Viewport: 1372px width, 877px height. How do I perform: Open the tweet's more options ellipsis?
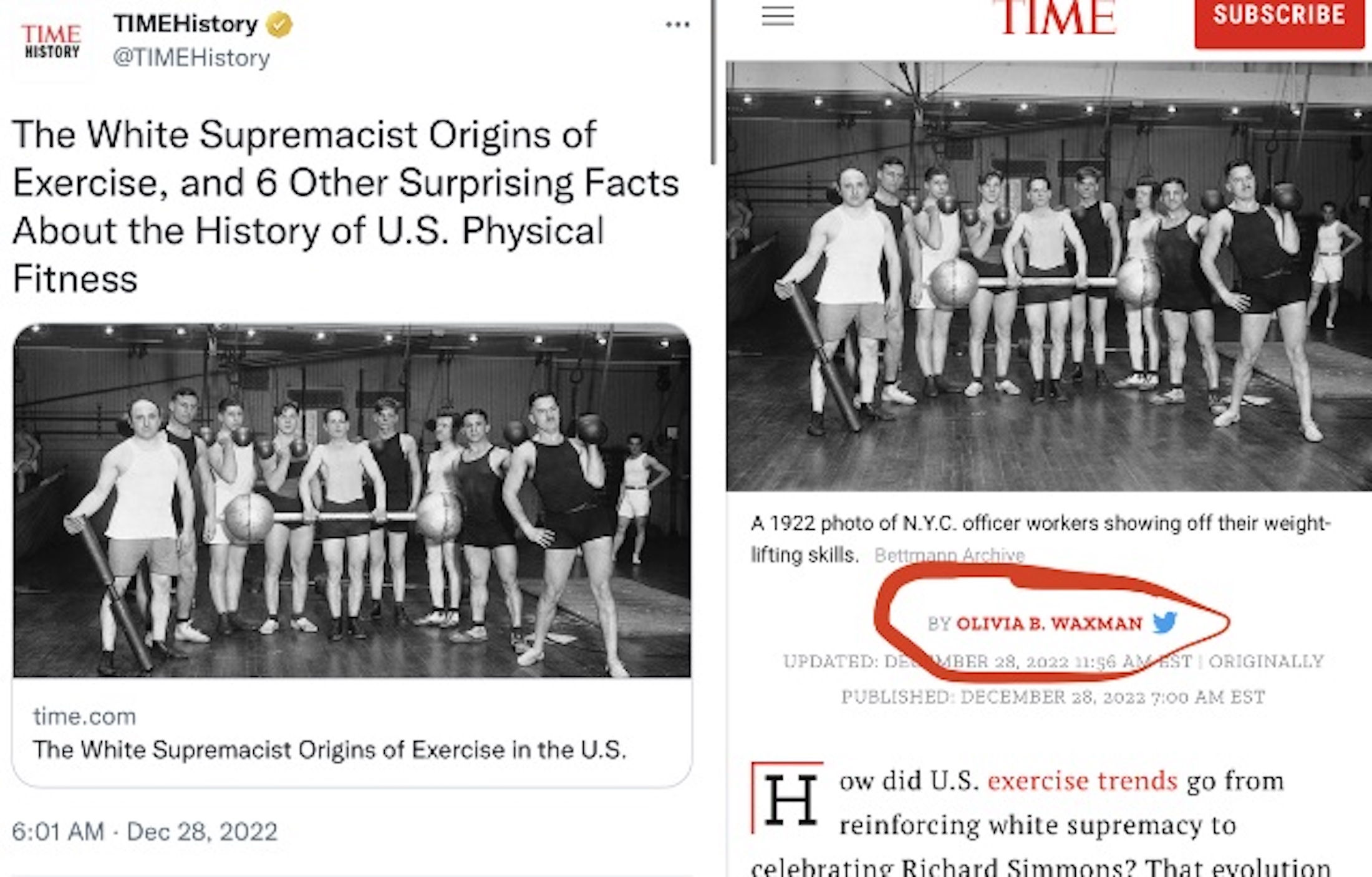677,25
